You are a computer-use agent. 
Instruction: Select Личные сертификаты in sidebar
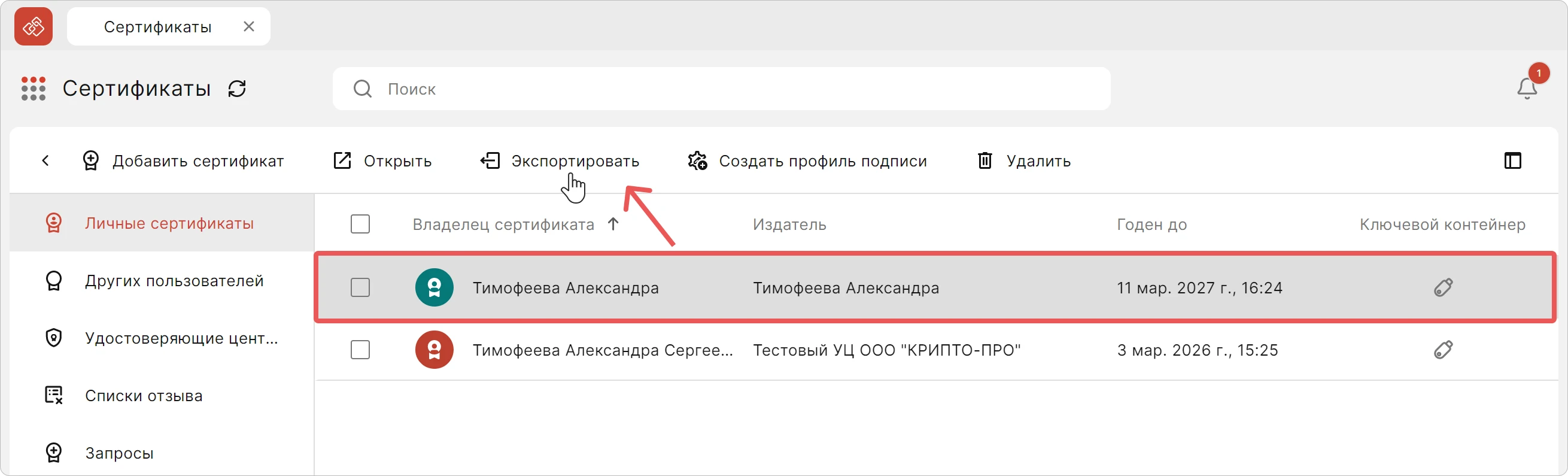click(x=162, y=223)
